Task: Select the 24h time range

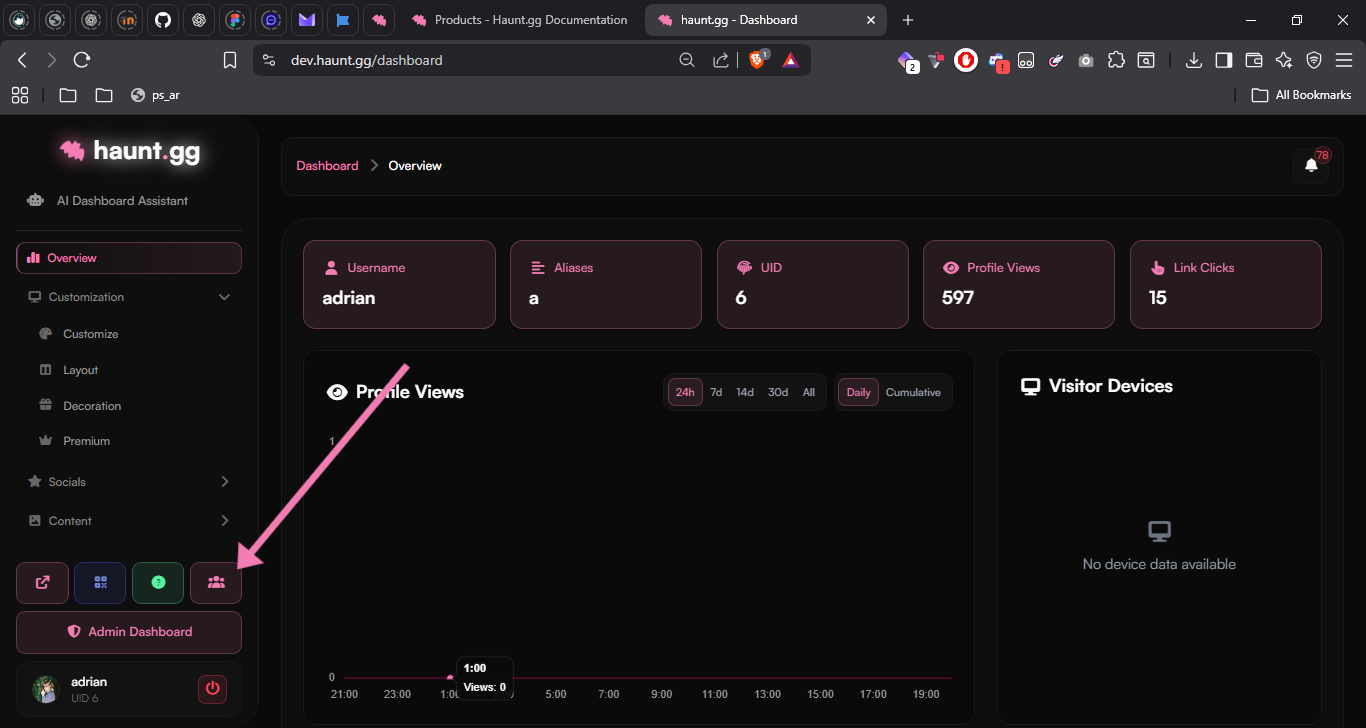Action: click(685, 393)
